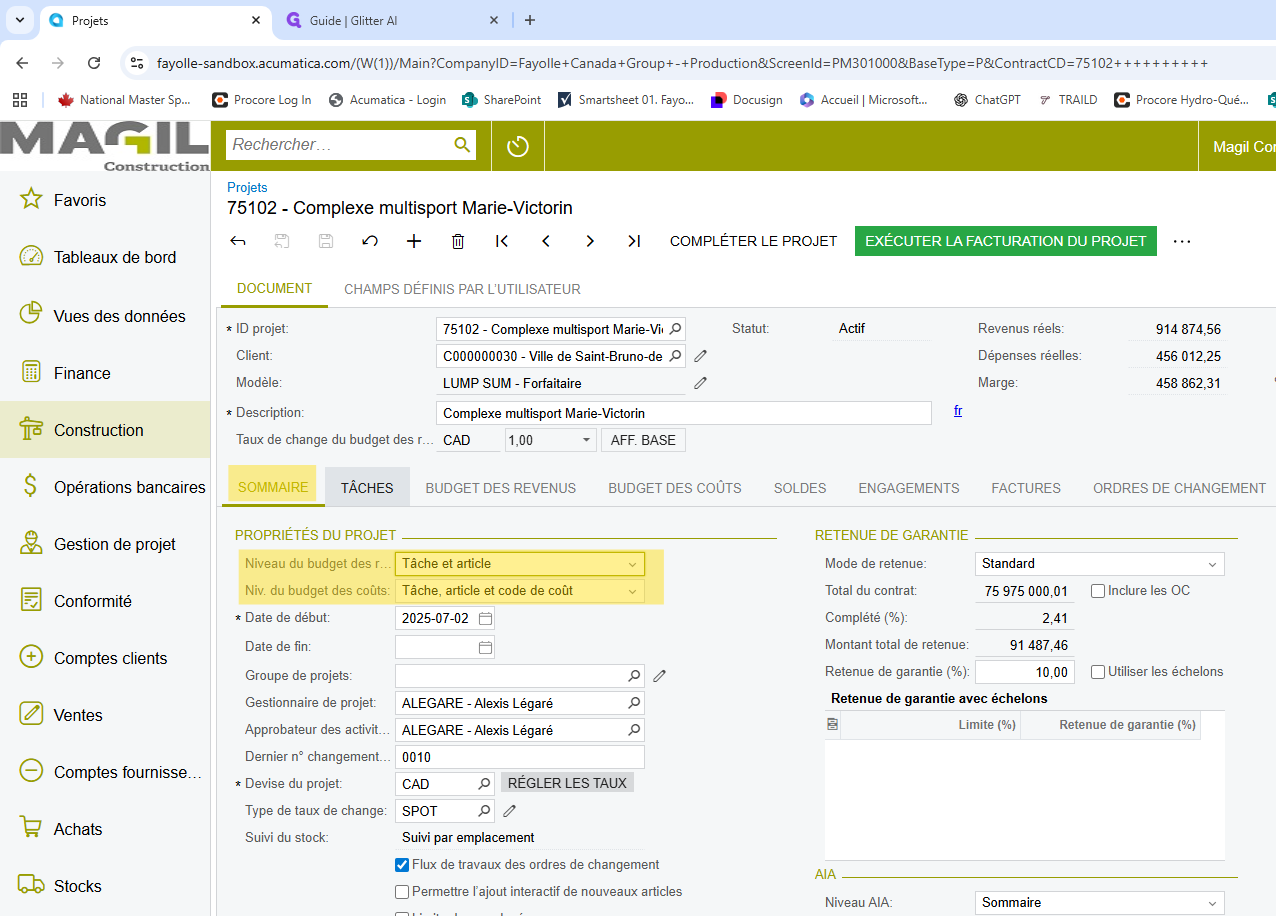Uncheck Flux de travaux des ordres de changement
Screen dimensions: 1276x916
point(402,865)
